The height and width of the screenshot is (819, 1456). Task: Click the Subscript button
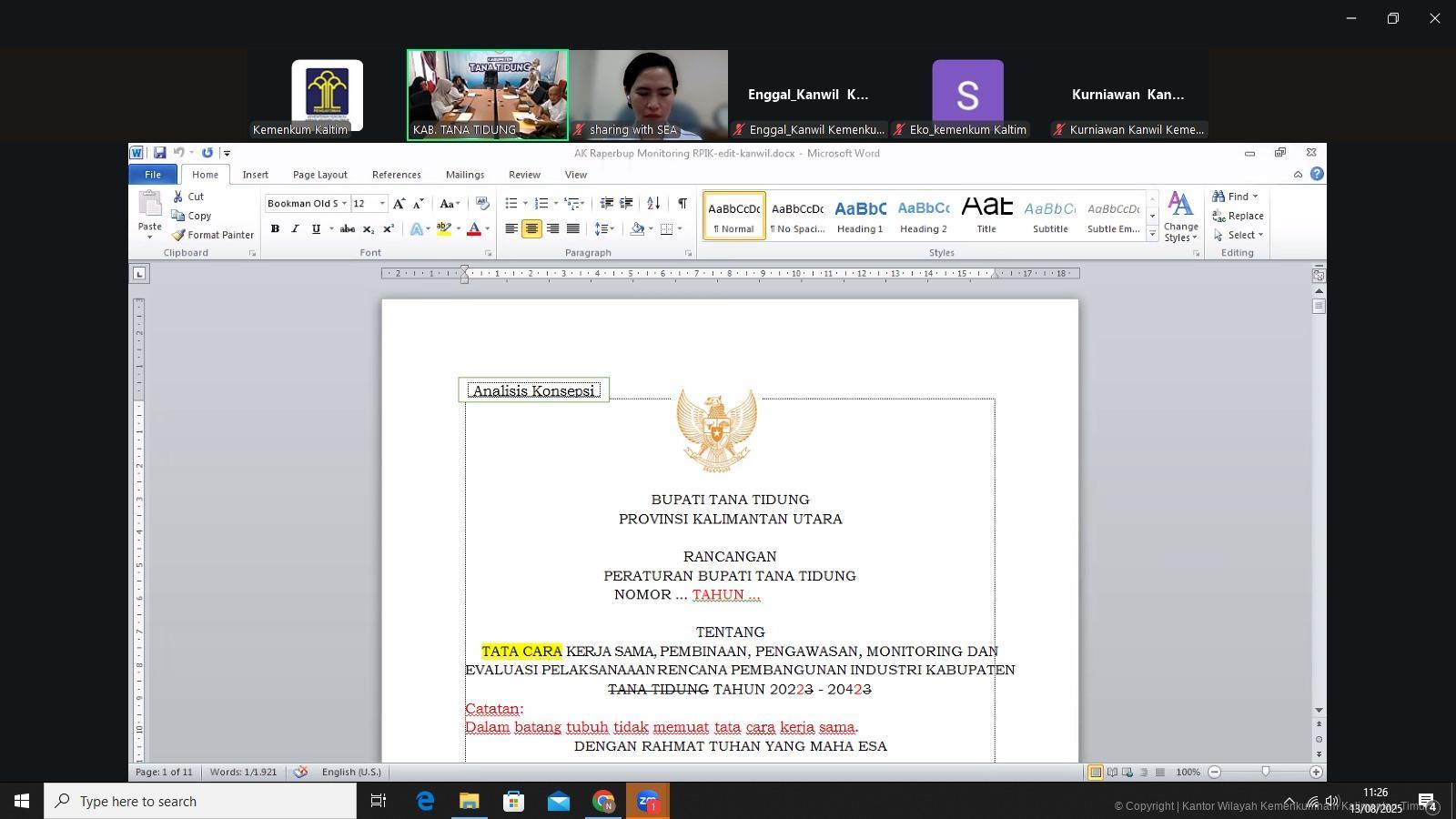(x=368, y=229)
